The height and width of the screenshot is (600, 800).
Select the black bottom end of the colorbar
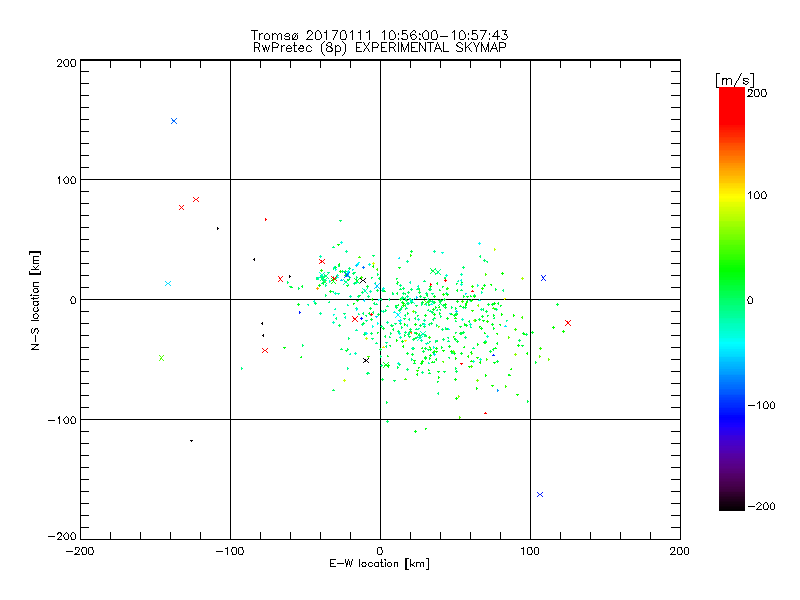[732, 504]
